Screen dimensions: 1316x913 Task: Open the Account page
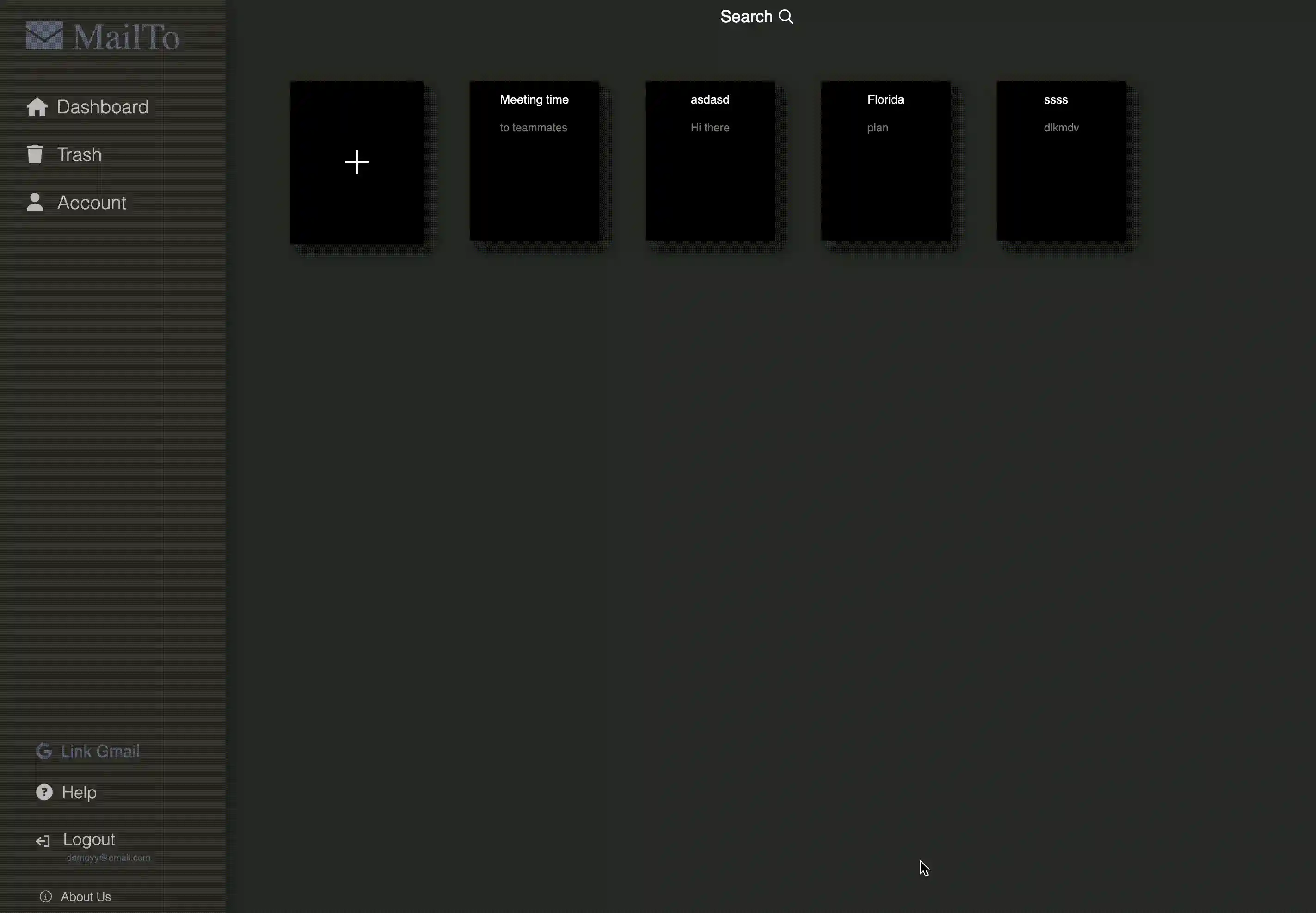point(92,203)
